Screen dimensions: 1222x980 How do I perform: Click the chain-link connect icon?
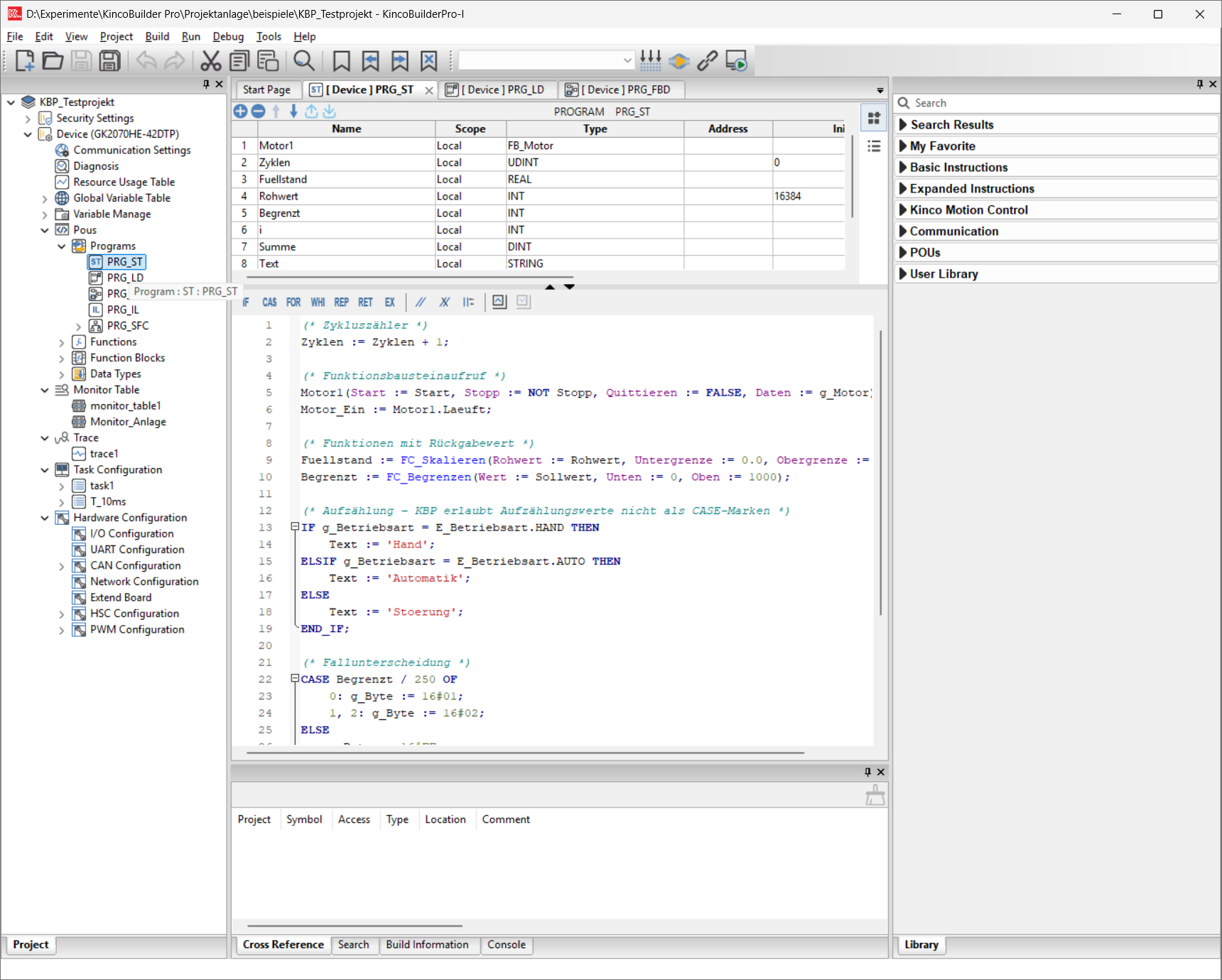[x=707, y=61]
